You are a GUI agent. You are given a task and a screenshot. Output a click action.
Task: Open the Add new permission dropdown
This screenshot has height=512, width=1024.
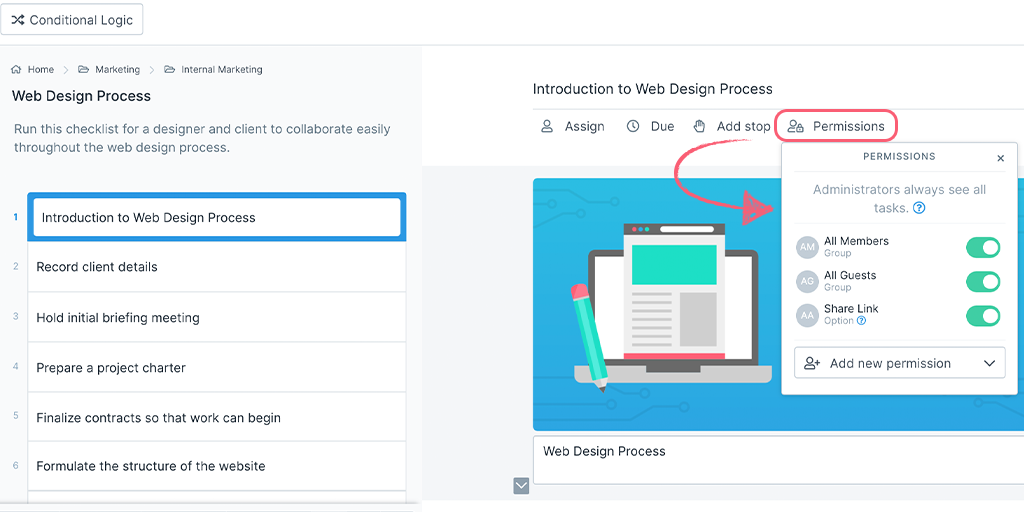[899, 363]
